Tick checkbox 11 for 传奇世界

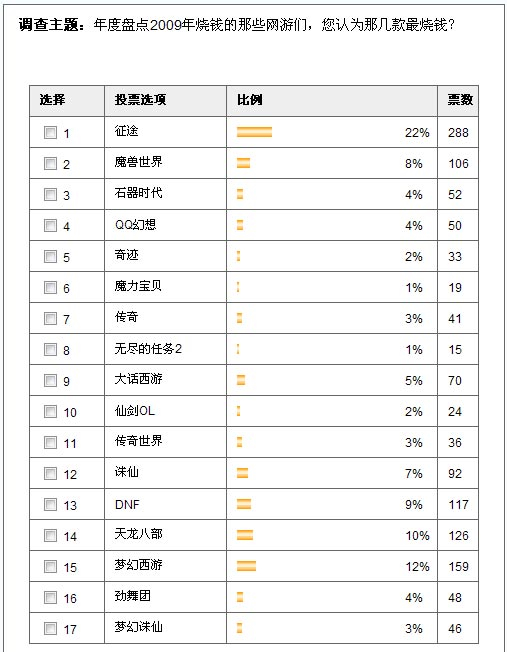pos(50,442)
